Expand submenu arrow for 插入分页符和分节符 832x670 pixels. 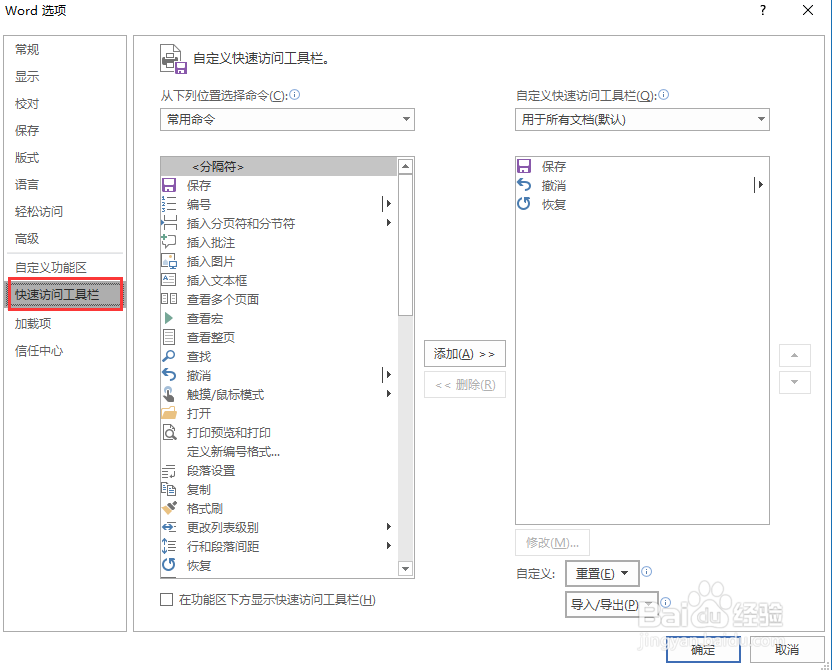(x=389, y=223)
